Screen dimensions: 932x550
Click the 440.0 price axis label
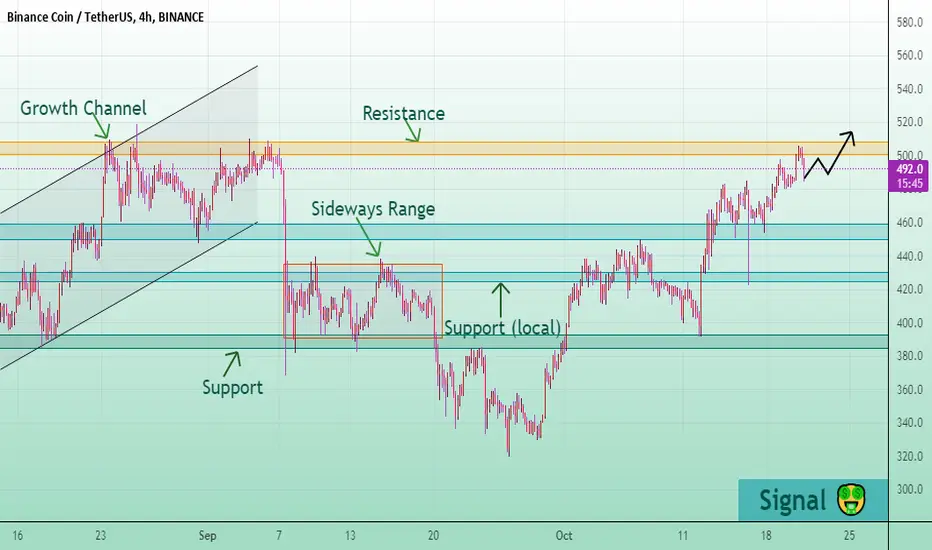(909, 257)
